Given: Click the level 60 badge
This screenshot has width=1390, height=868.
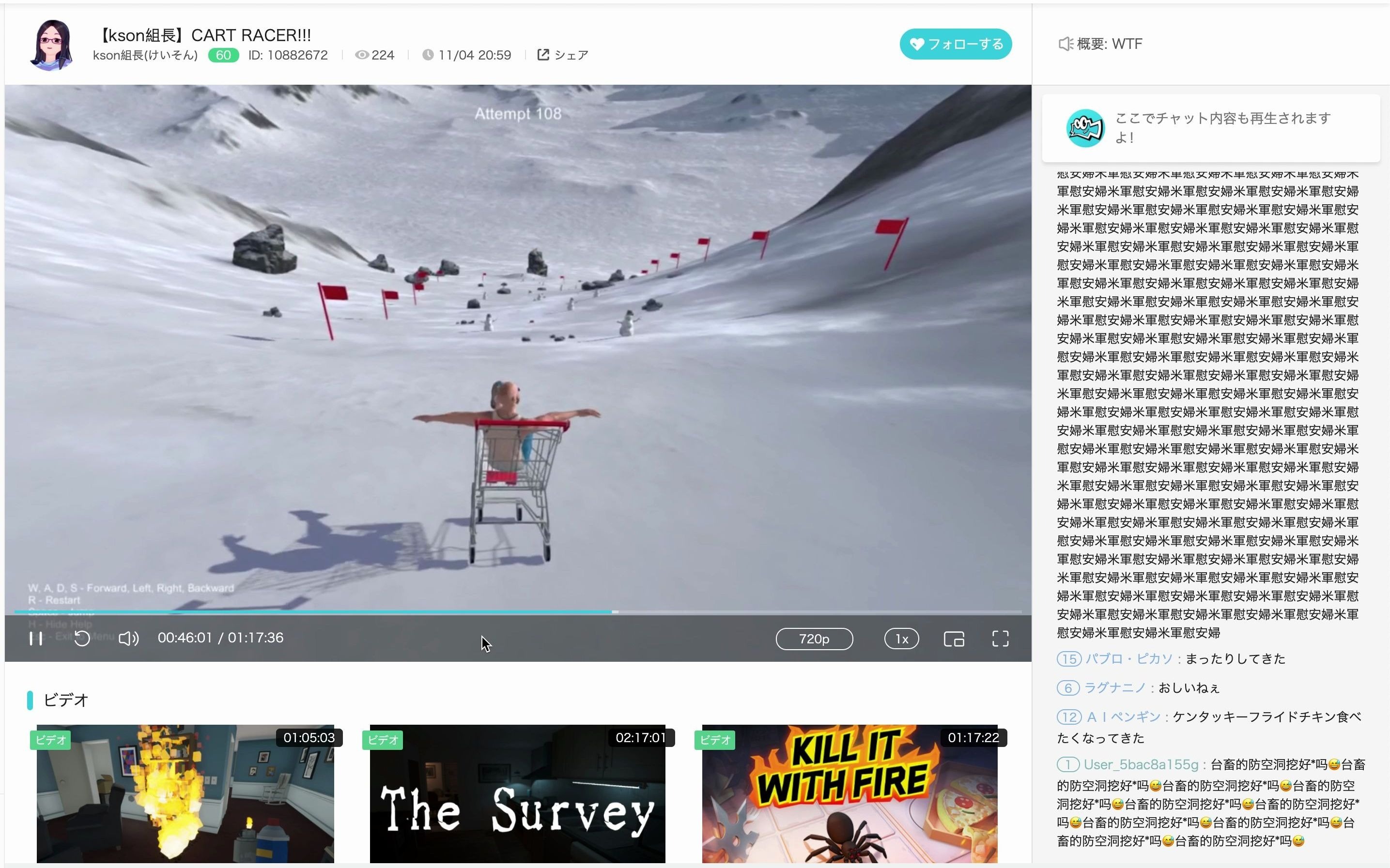Looking at the screenshot, I should pos(223,55).
